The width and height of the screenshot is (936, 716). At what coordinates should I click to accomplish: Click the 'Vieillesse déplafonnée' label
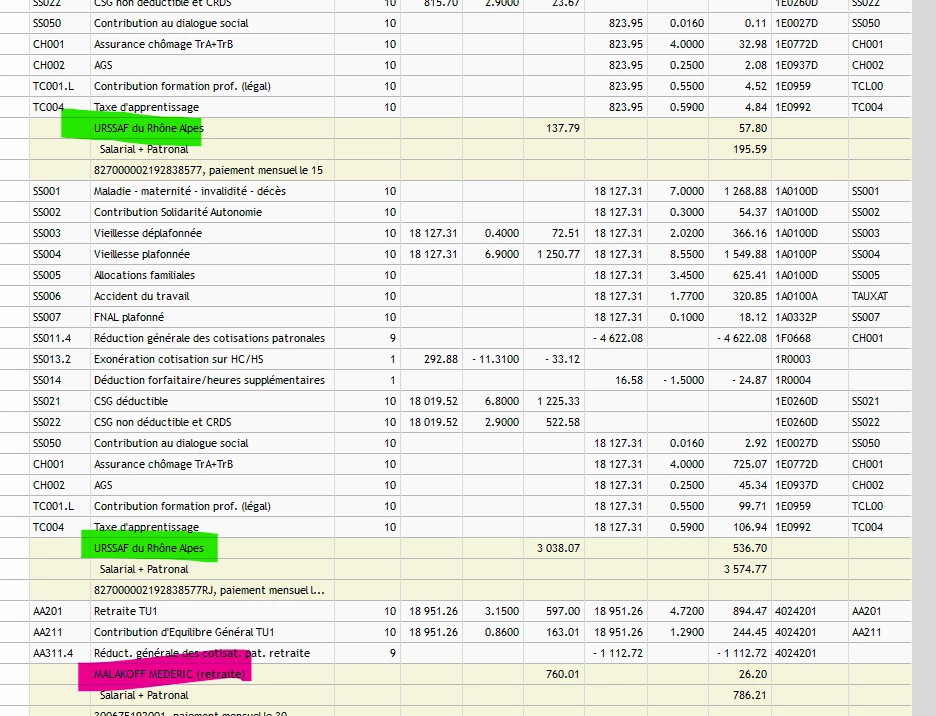[x=148, y=233]
